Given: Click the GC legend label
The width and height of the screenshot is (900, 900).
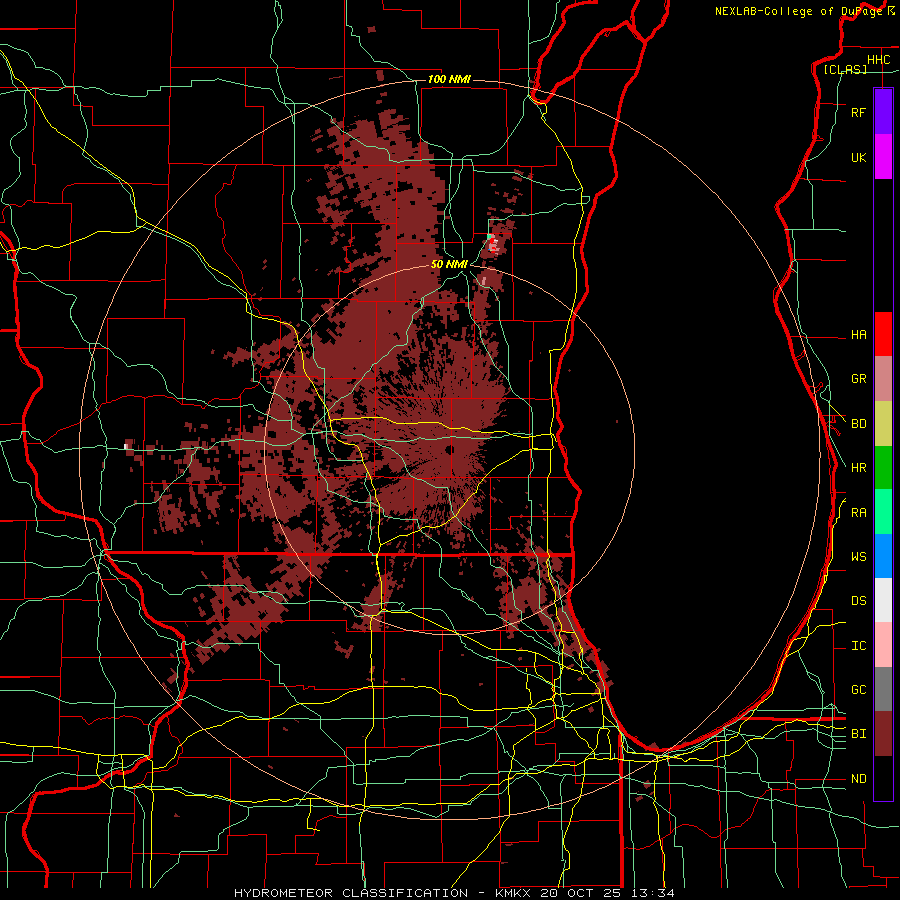Looking at the screenshot, I should click(x=858, y=690).
